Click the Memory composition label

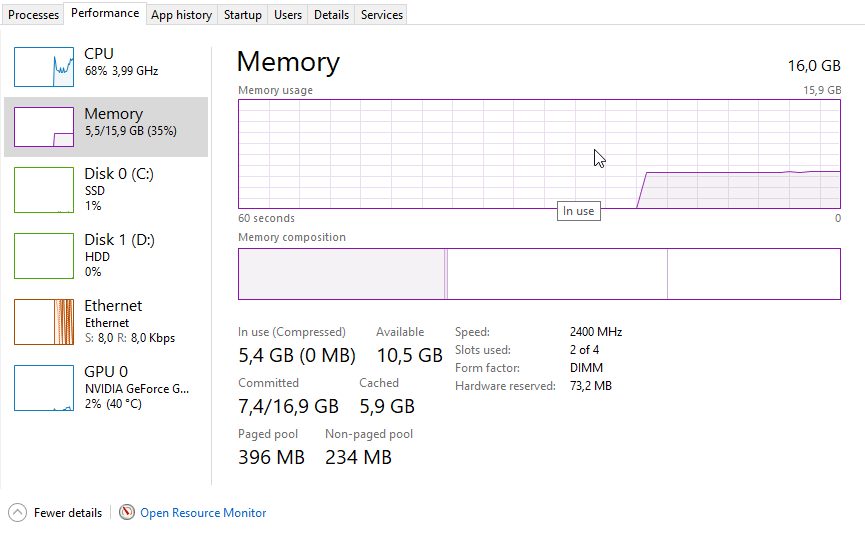click(292, 237)
